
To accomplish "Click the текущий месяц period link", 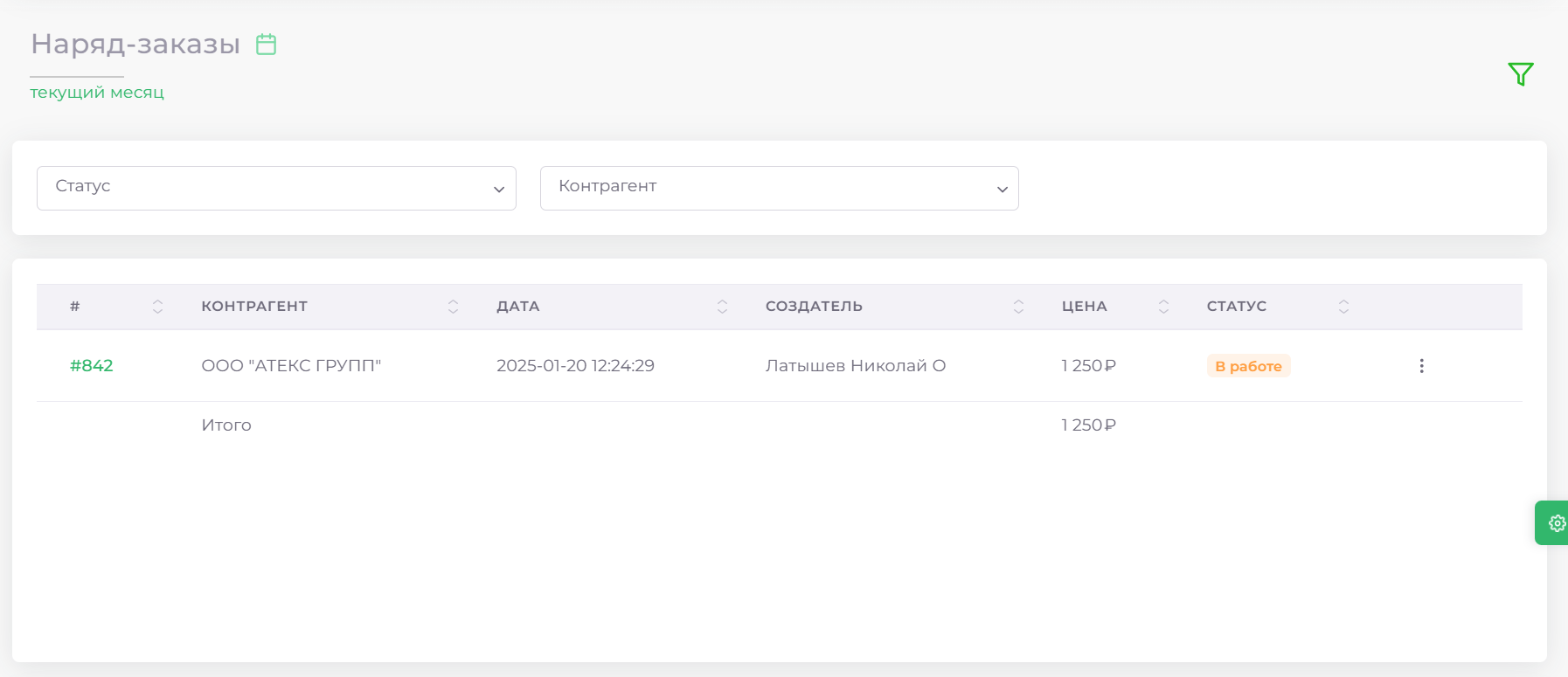I will (97, 93).
